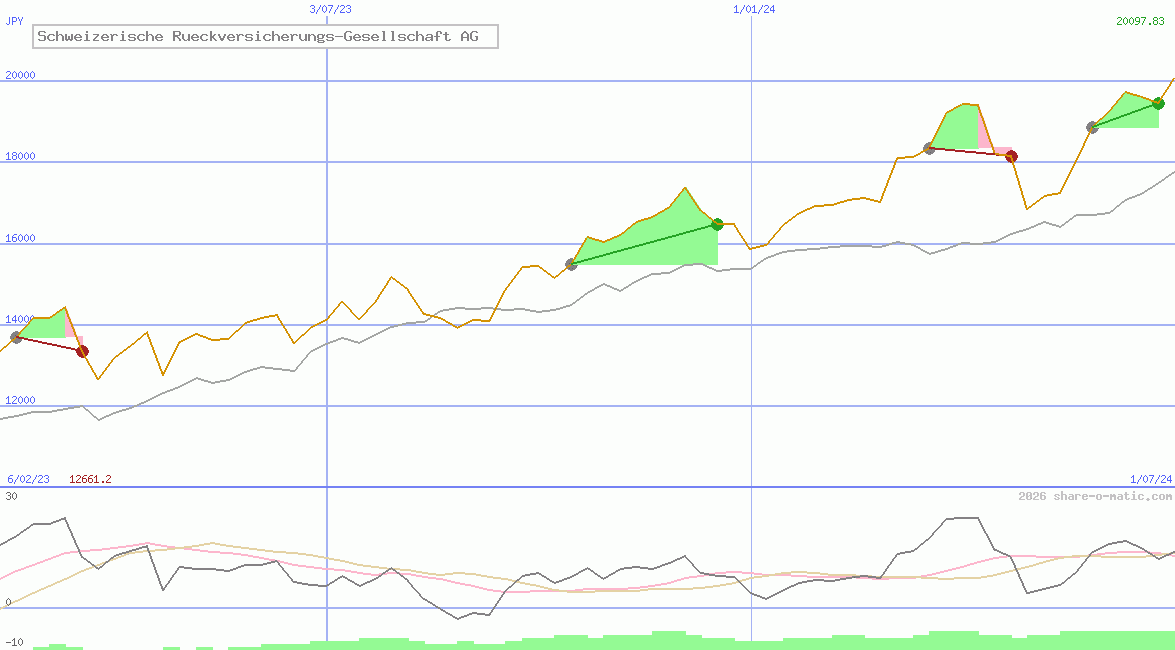Click the Schweizerische Rueckversicherungs-Gesellschaft AG title box
Screen dimensions: 1175x650
265,37
